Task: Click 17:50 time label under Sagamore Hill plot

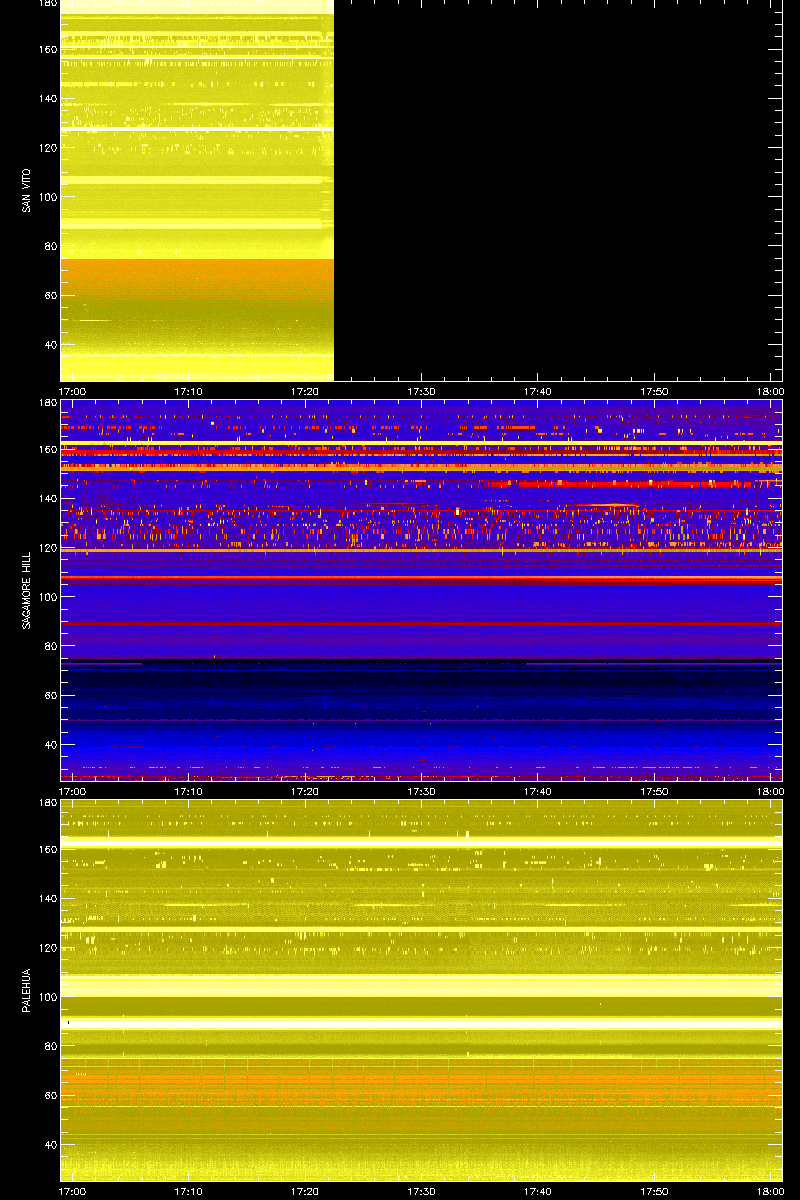Action: pos(655,791)
